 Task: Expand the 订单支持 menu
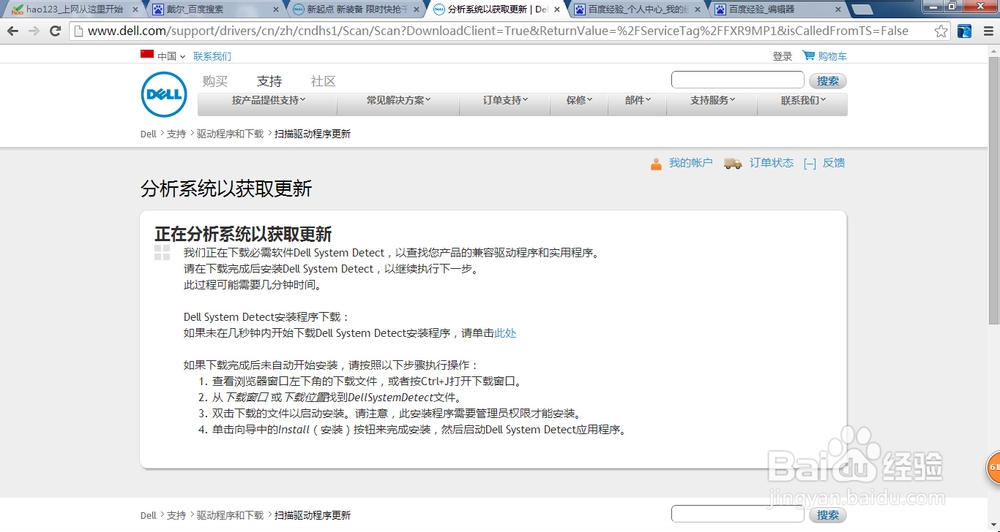click(505, 100)
